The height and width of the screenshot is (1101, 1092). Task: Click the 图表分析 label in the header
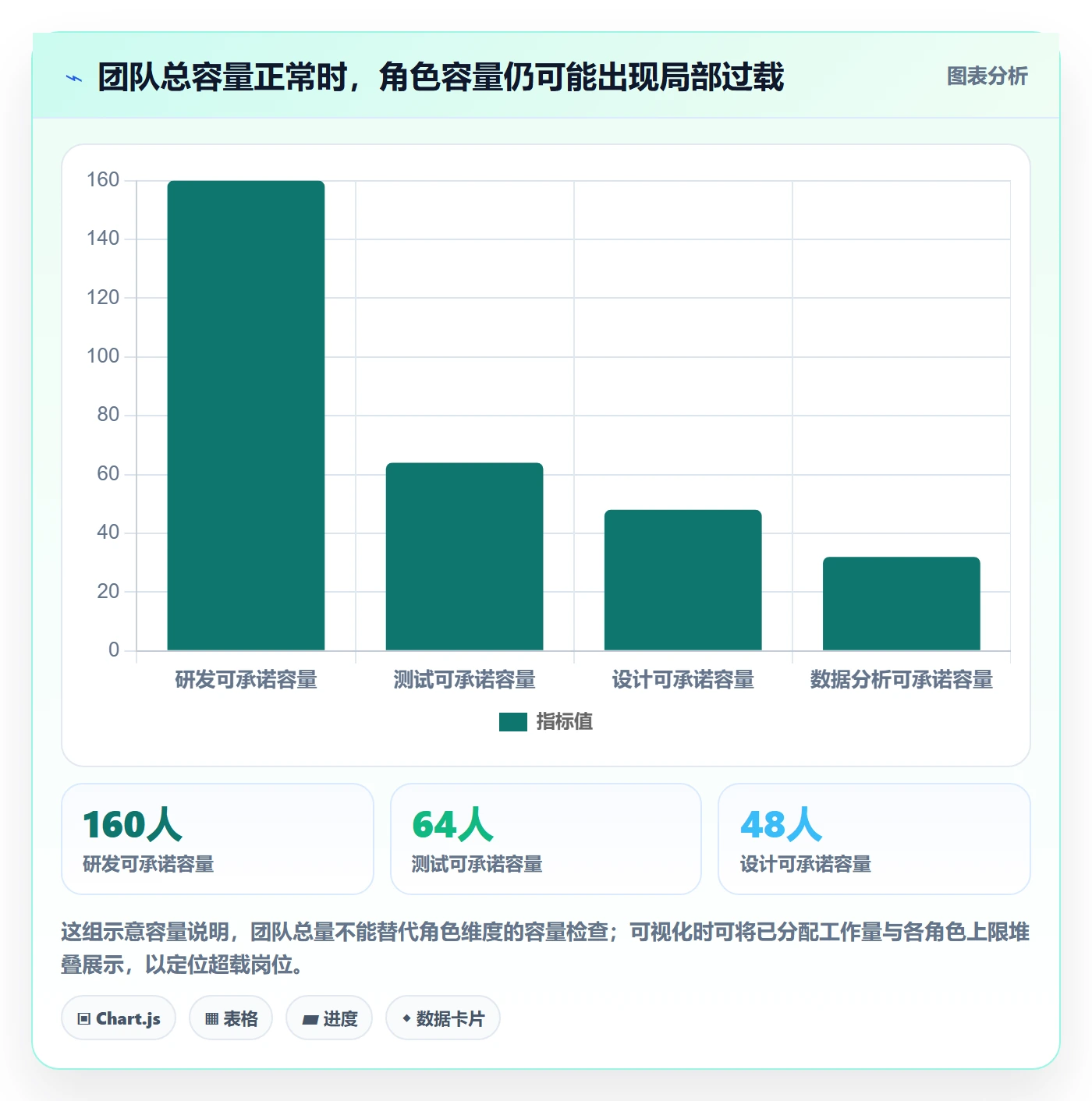tap(987, 76)
